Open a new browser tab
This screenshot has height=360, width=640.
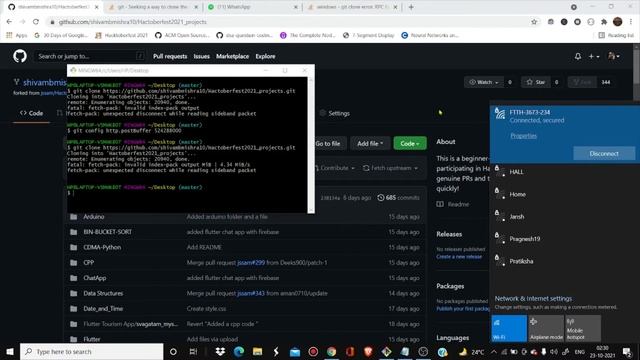tap(411, 7)
